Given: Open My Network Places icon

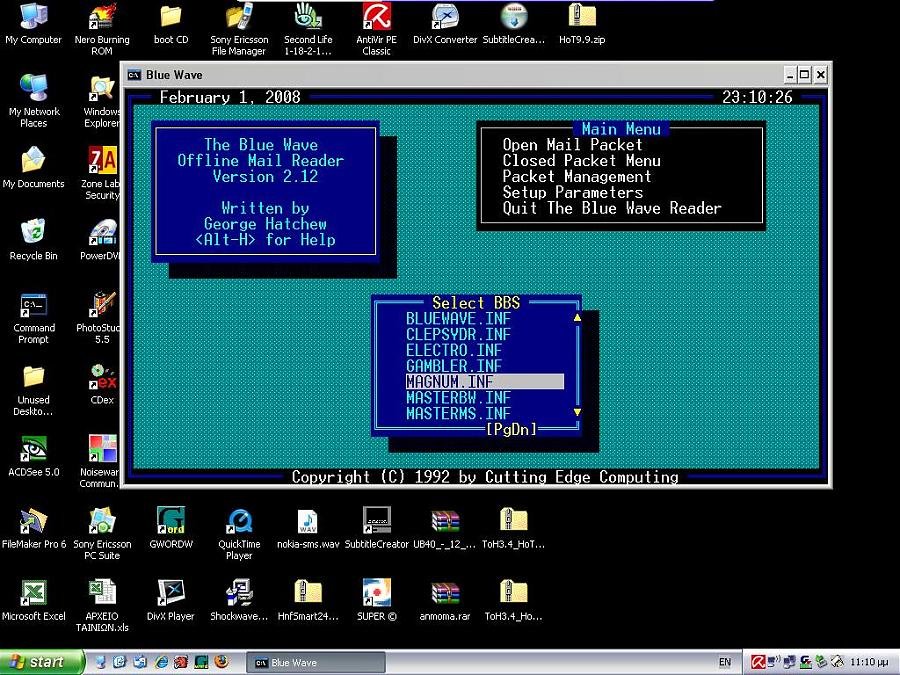Looking at the screenshot, I should 34,101.
